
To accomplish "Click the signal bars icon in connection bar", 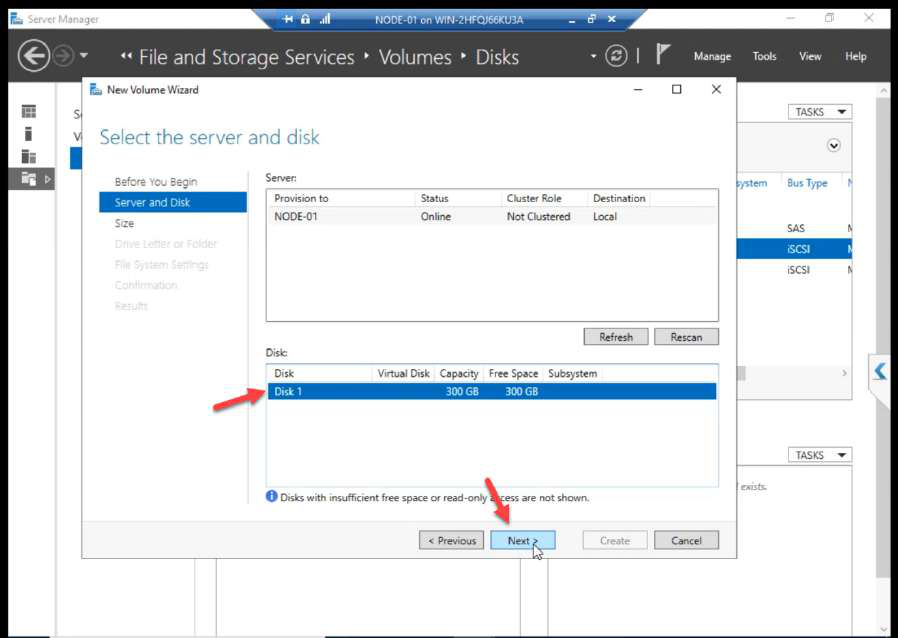I will [325, 19].
